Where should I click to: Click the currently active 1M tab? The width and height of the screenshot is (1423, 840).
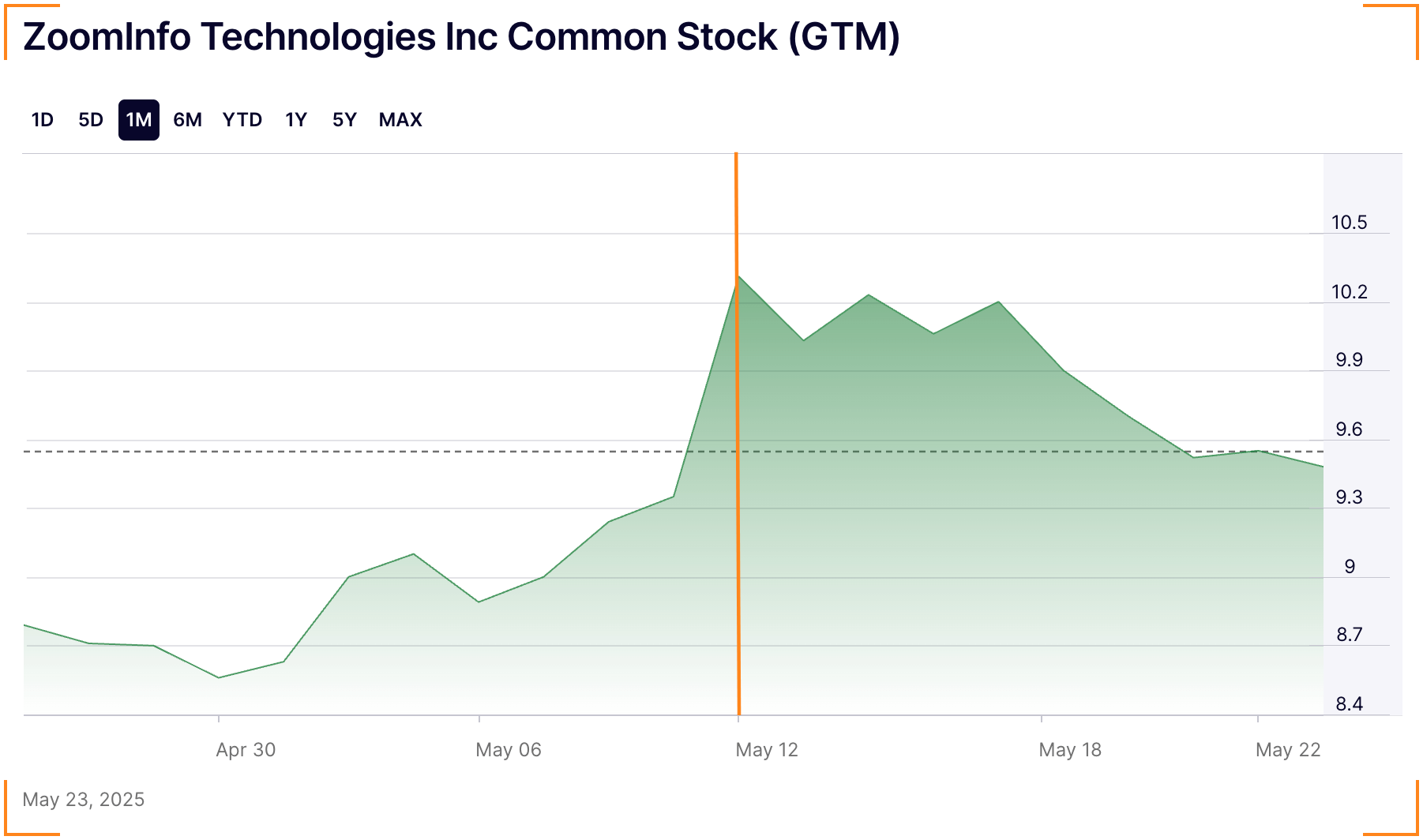click(139, 119)
